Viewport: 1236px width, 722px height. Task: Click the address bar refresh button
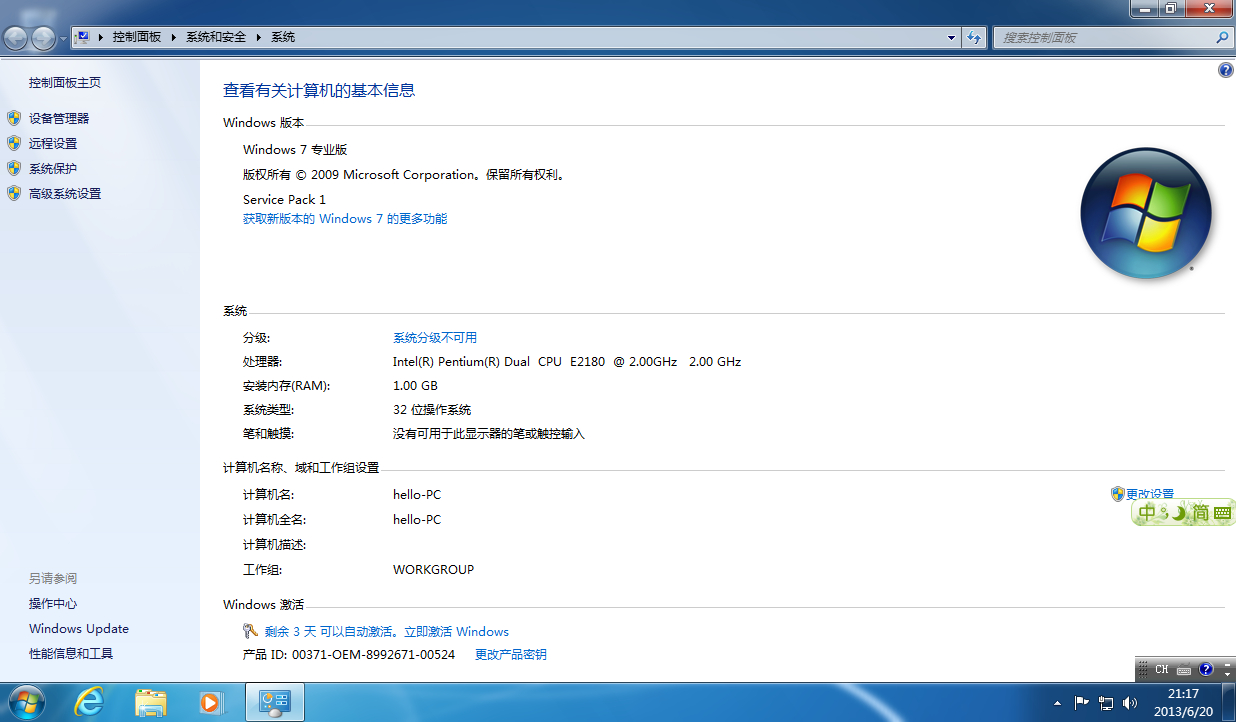(x=975, y=37)
